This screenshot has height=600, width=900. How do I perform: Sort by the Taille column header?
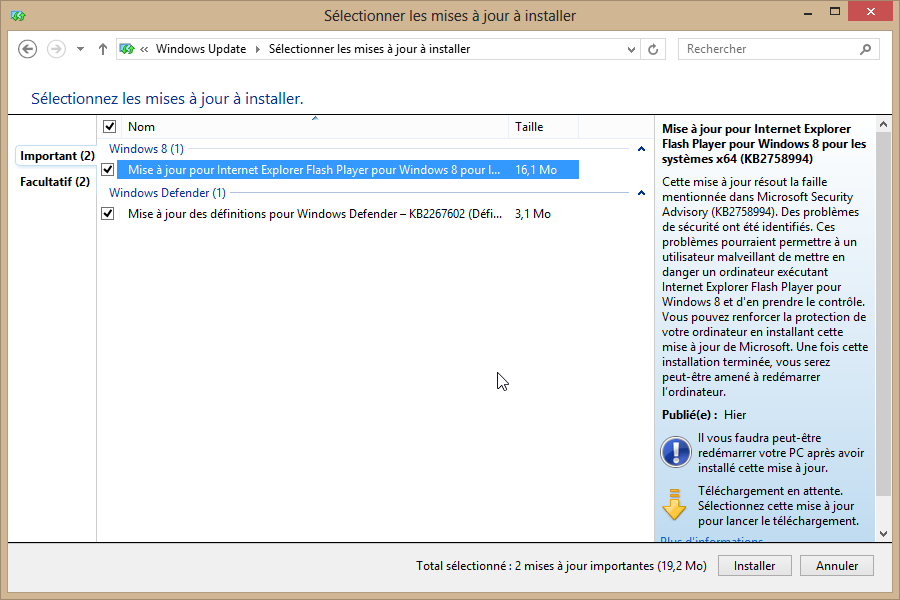point(543,127)
